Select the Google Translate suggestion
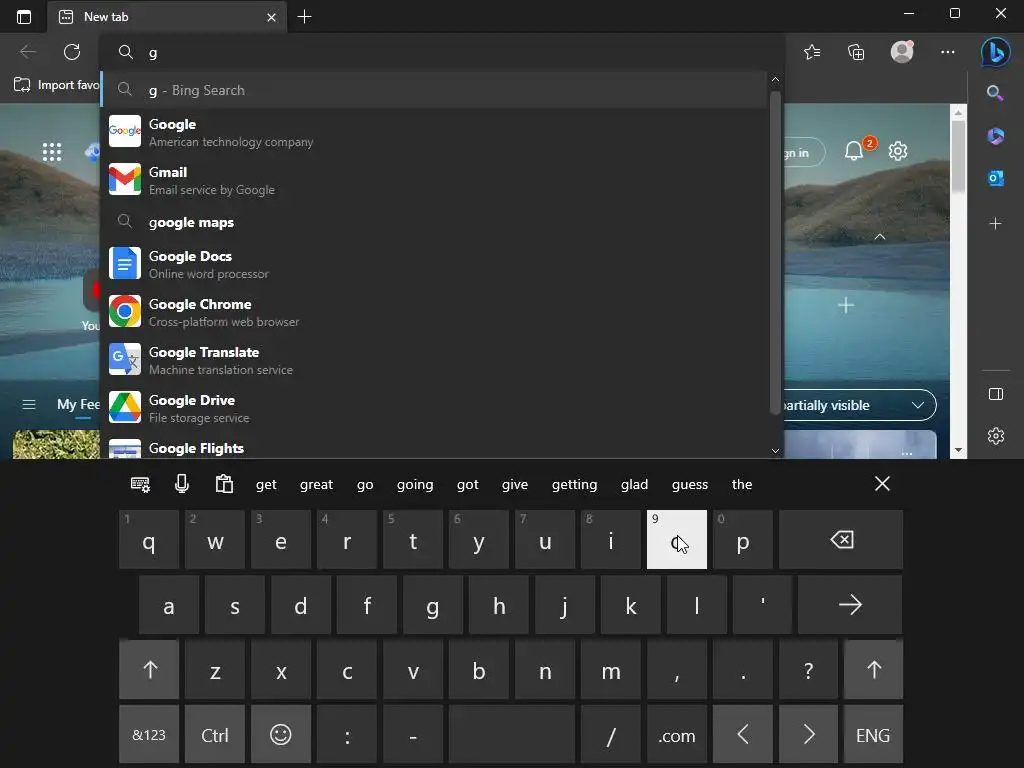1024x768 pixels. pos(435,360)
